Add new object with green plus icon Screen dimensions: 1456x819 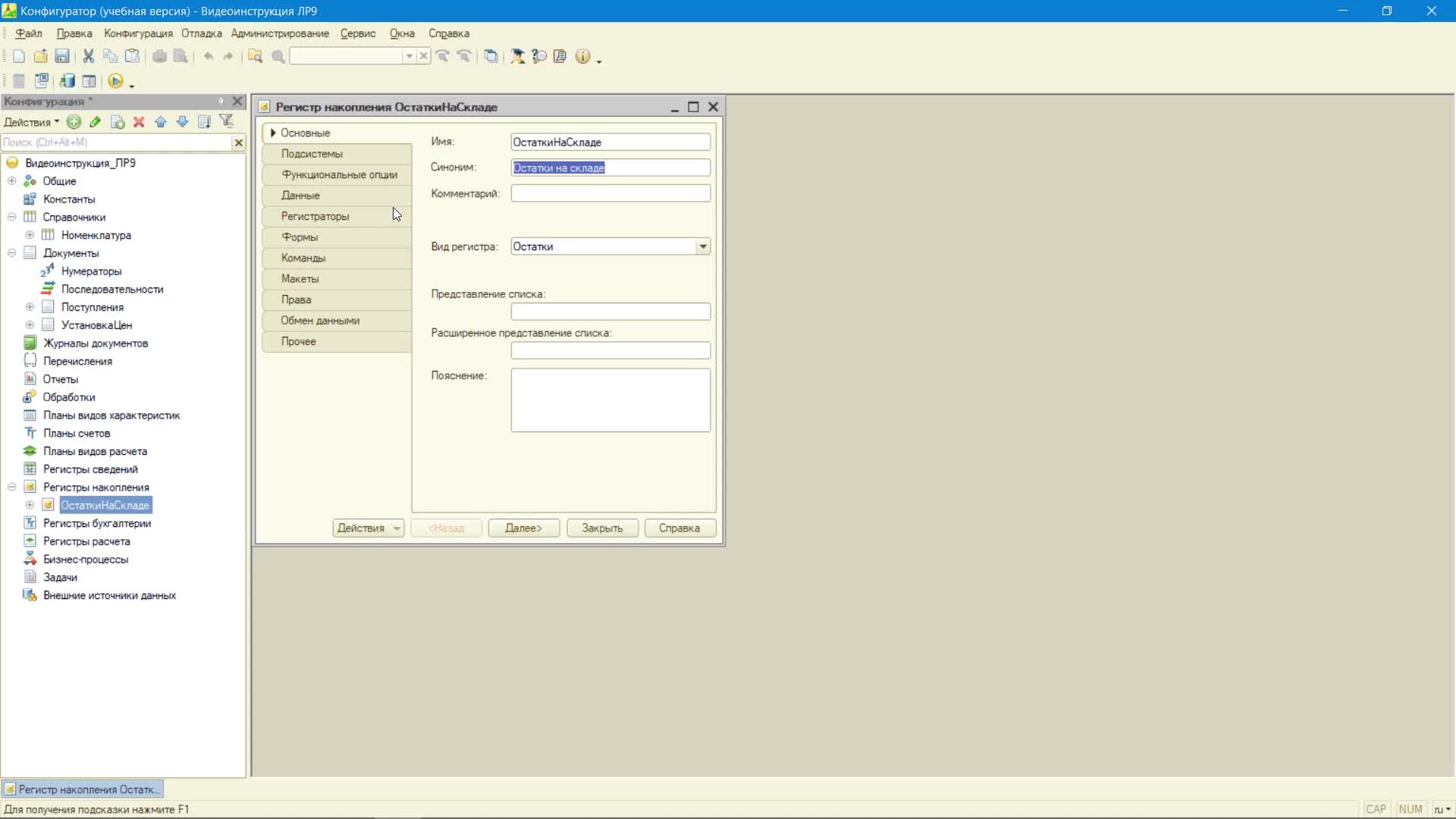tap(74, 121)
